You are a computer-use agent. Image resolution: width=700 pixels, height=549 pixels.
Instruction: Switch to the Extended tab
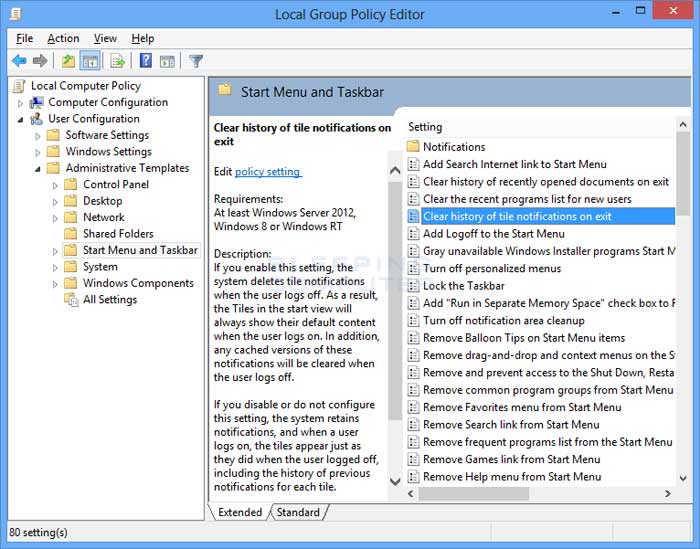(x=240, y=512)
